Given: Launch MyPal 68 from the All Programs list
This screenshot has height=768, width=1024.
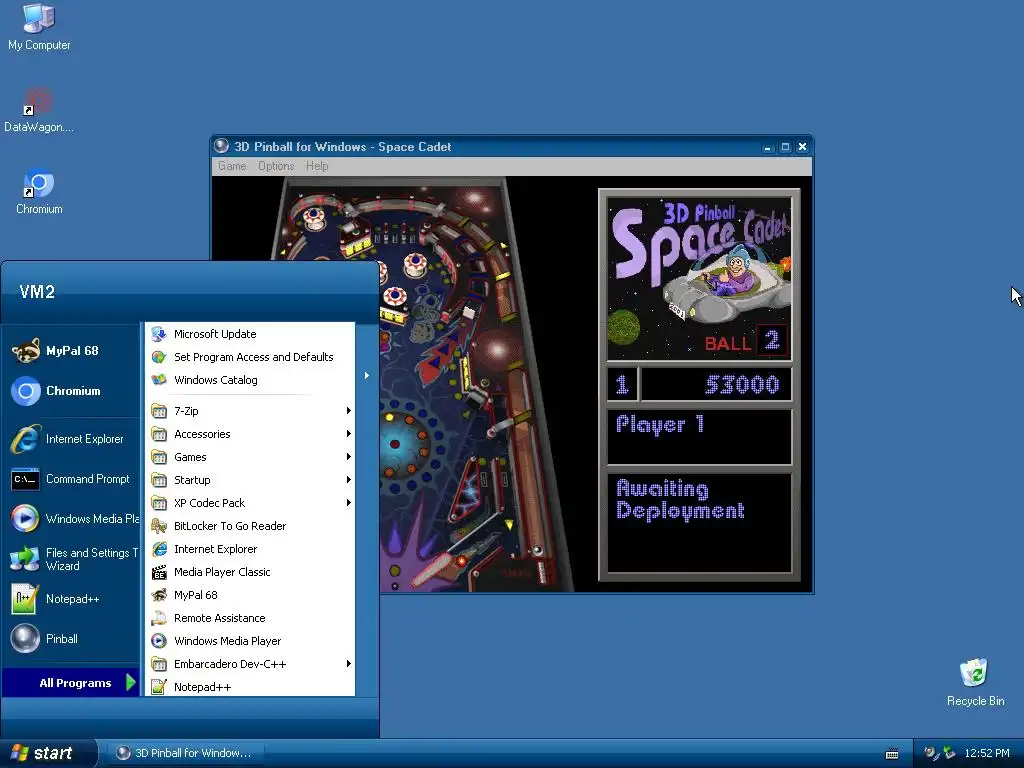Looking at the screenshot, I should click(x=250, y=595).
